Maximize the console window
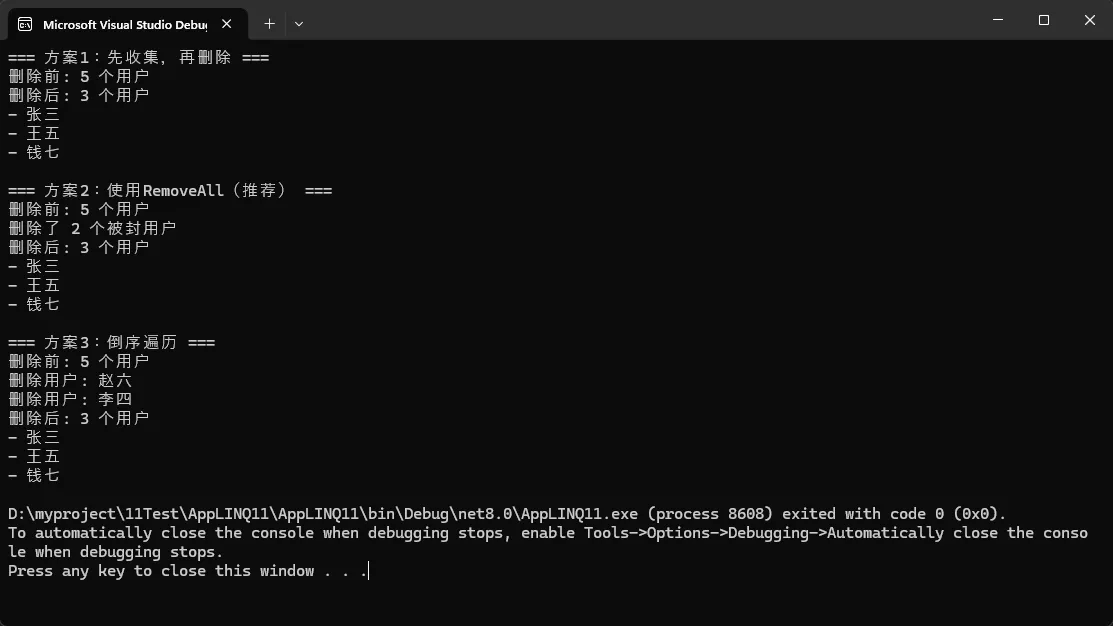The width and height of the screenshot is (1113, 626). (1043, 20)
